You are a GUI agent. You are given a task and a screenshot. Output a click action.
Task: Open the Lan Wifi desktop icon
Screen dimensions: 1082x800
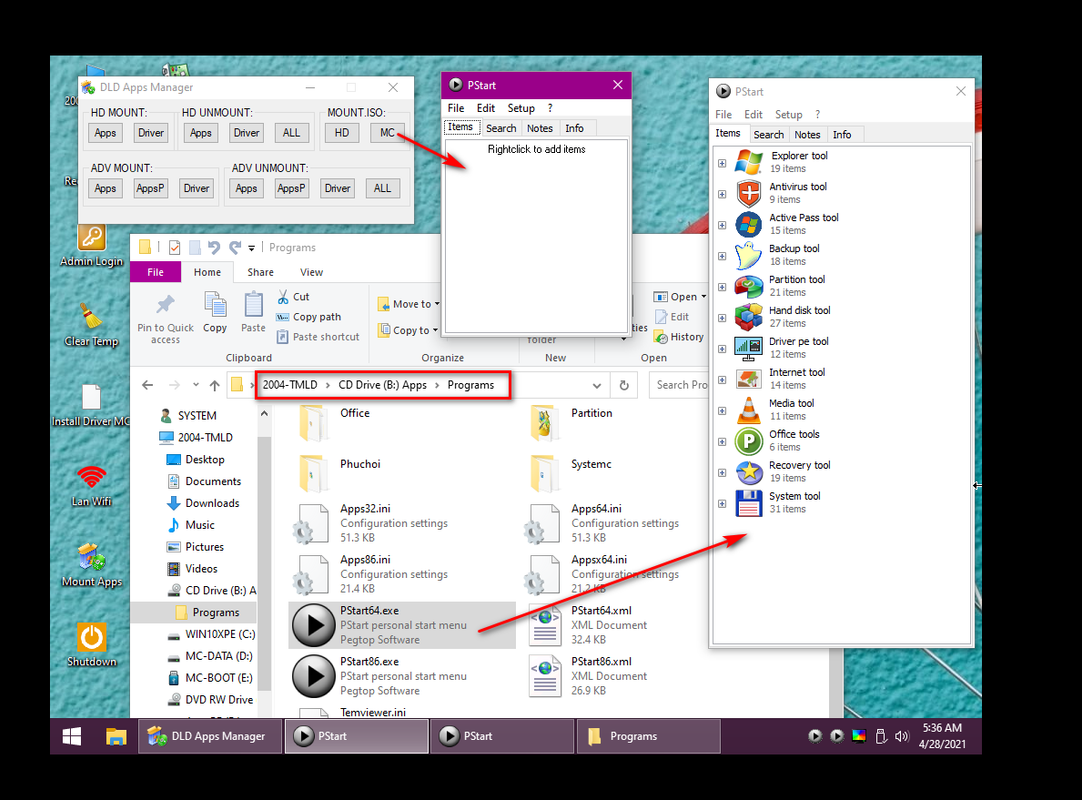tap(92, 486)
